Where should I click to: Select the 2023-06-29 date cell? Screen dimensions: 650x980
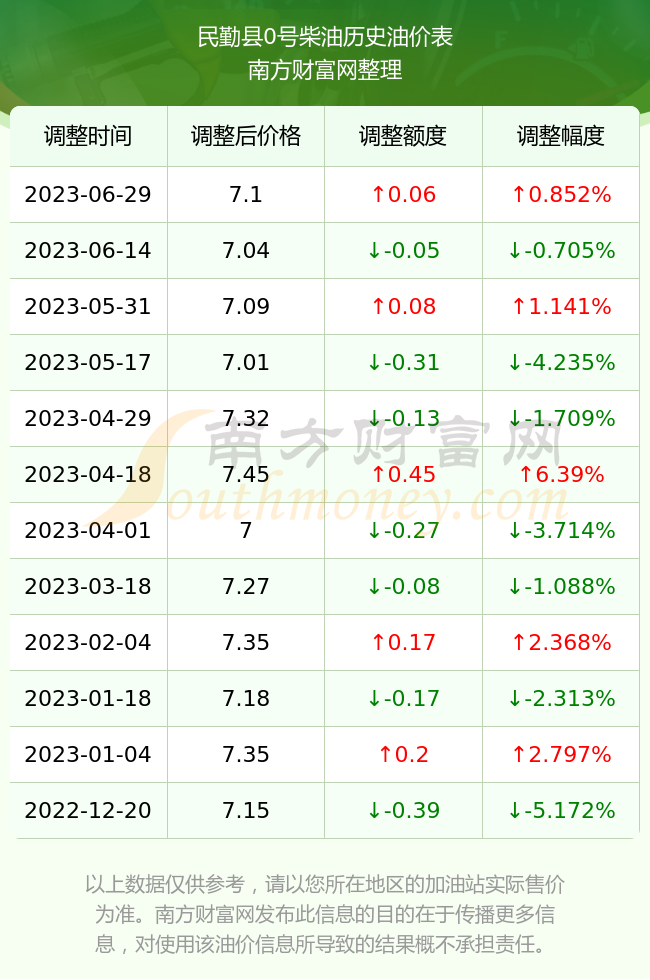pos(88,194)
